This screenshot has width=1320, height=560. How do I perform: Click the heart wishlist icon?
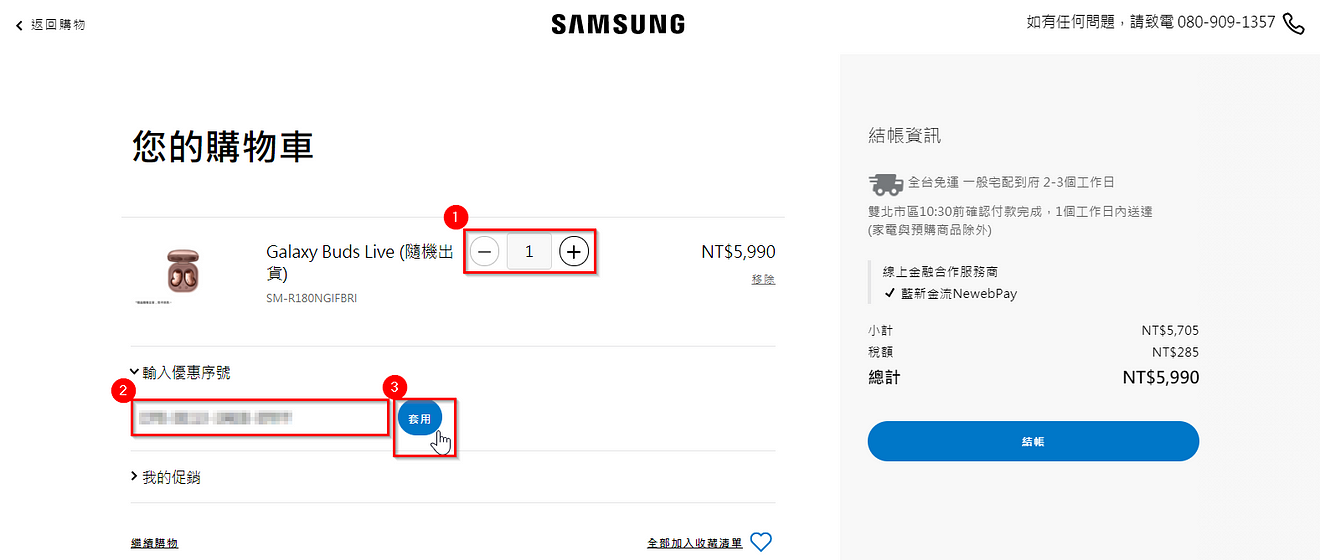pos(761,542)
